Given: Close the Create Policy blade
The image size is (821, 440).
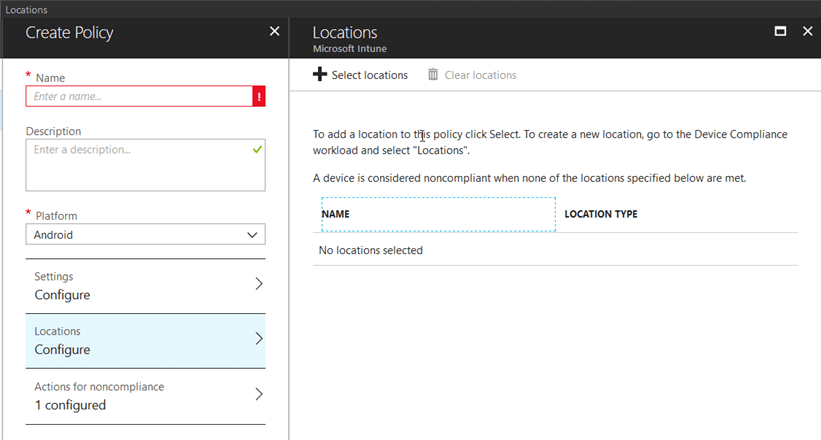Looking at the screenshot, I should (x=275, y=32).
